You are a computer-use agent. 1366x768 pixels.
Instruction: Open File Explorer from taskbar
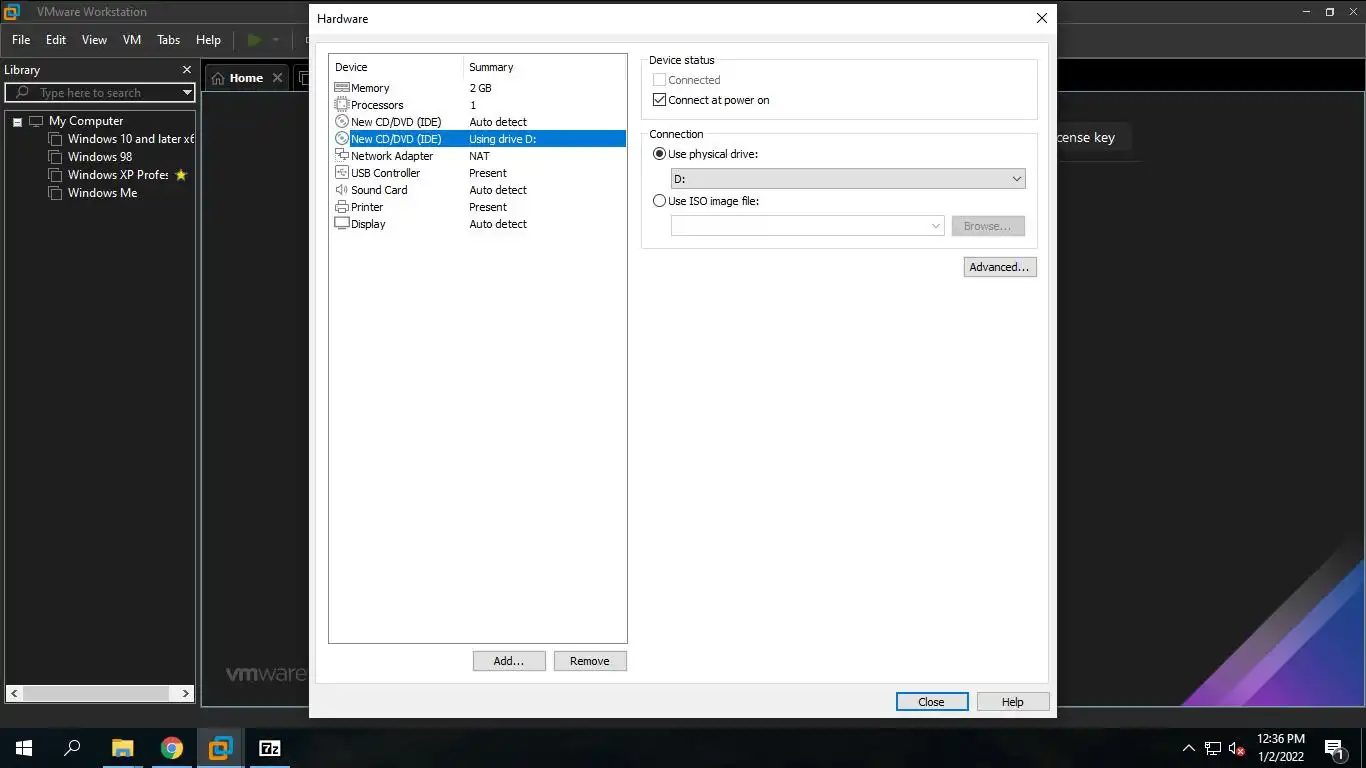pyautogui.click(x=122, y=748)
